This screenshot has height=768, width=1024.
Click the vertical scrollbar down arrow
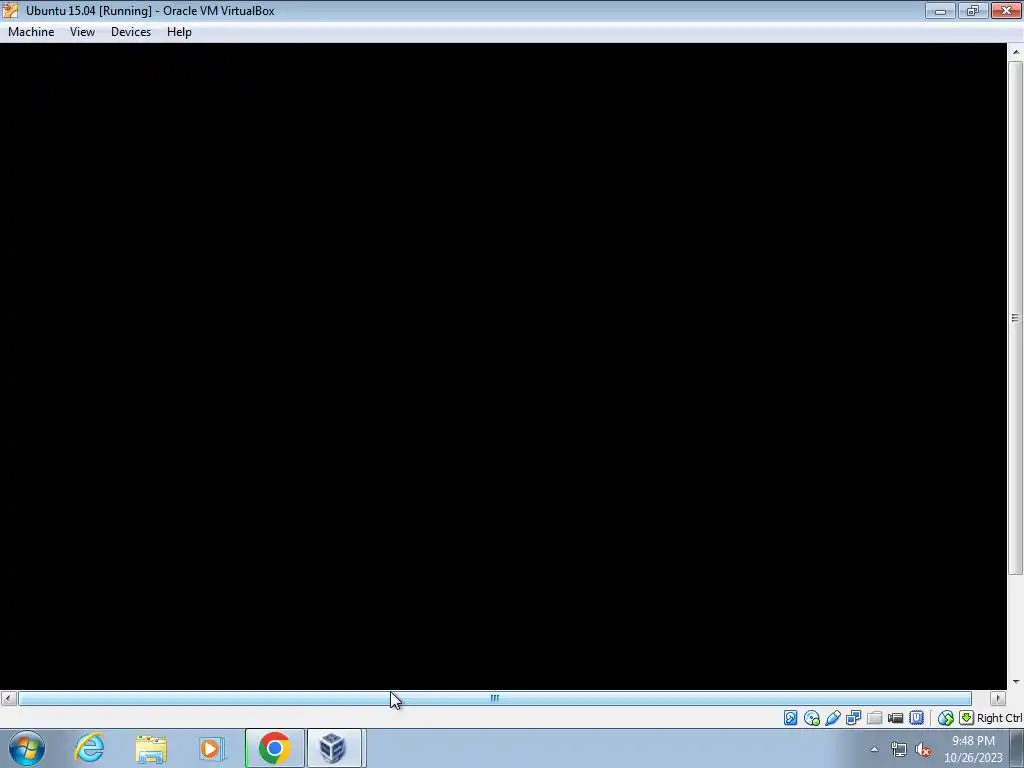tap(1016, 681)
